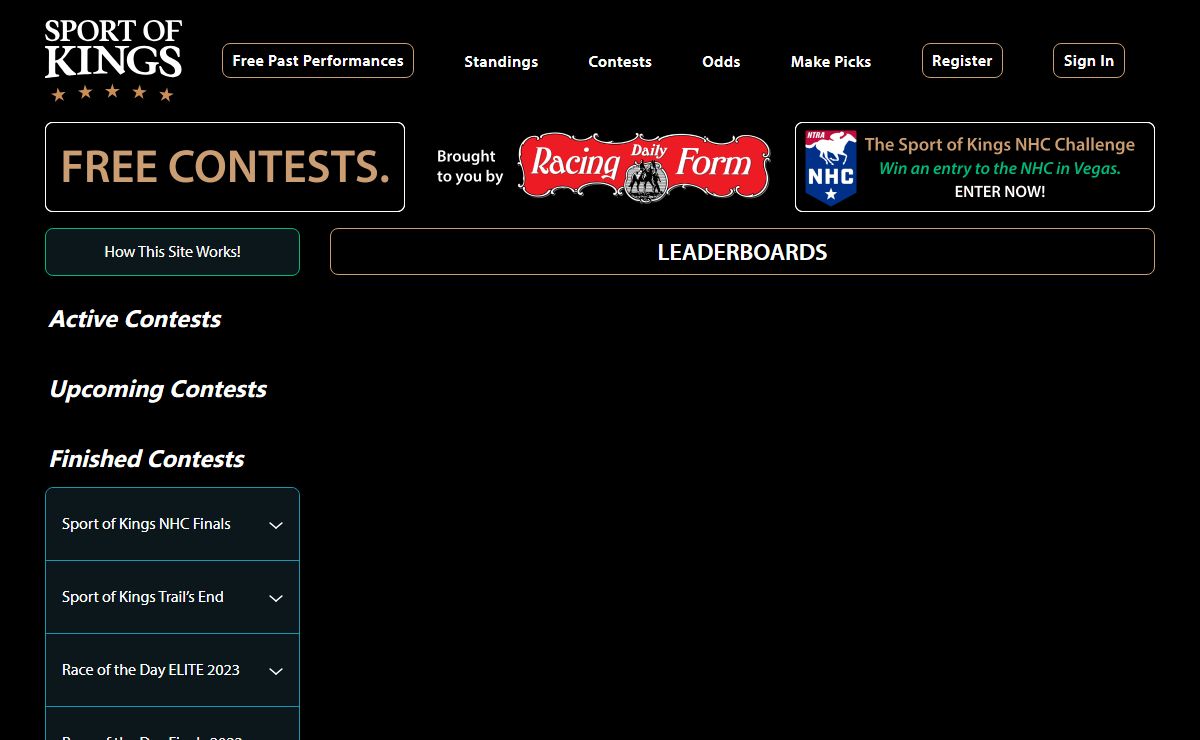Click the 'Brought to you by' text
Viewport: 1200px width, 740px height.
point(469,166)
